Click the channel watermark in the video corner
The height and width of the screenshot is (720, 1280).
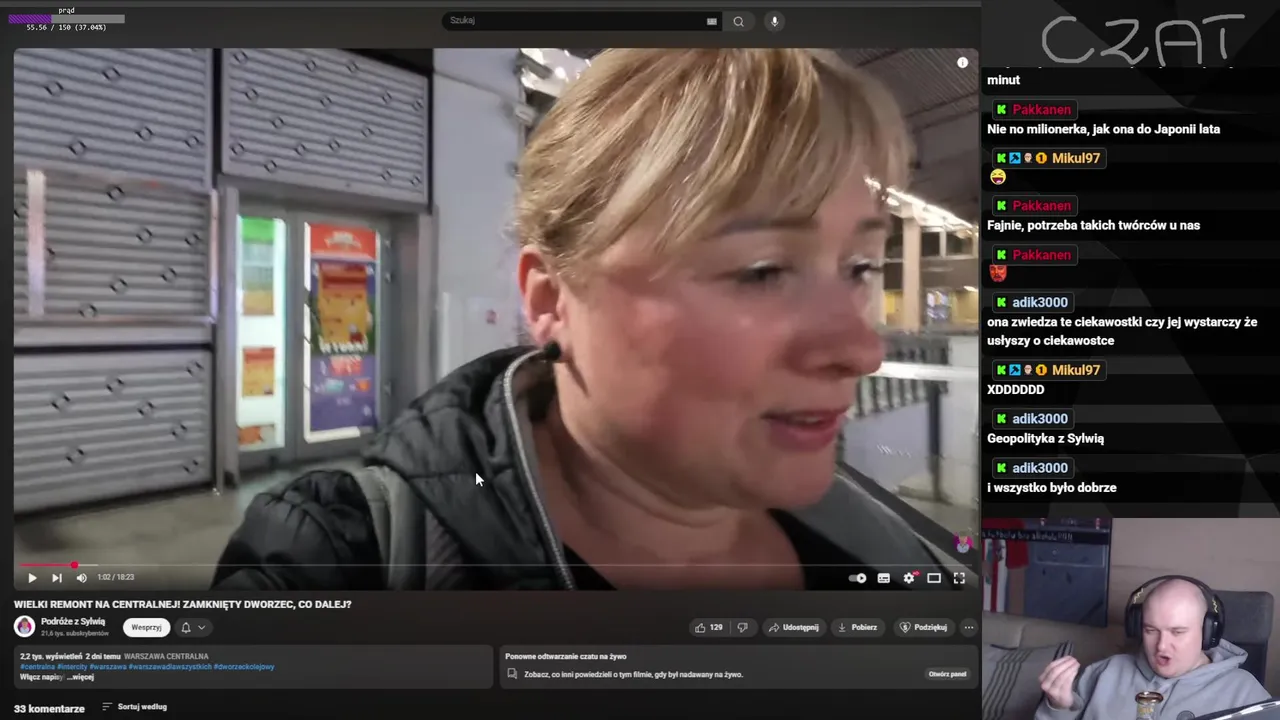coord(962,543)
